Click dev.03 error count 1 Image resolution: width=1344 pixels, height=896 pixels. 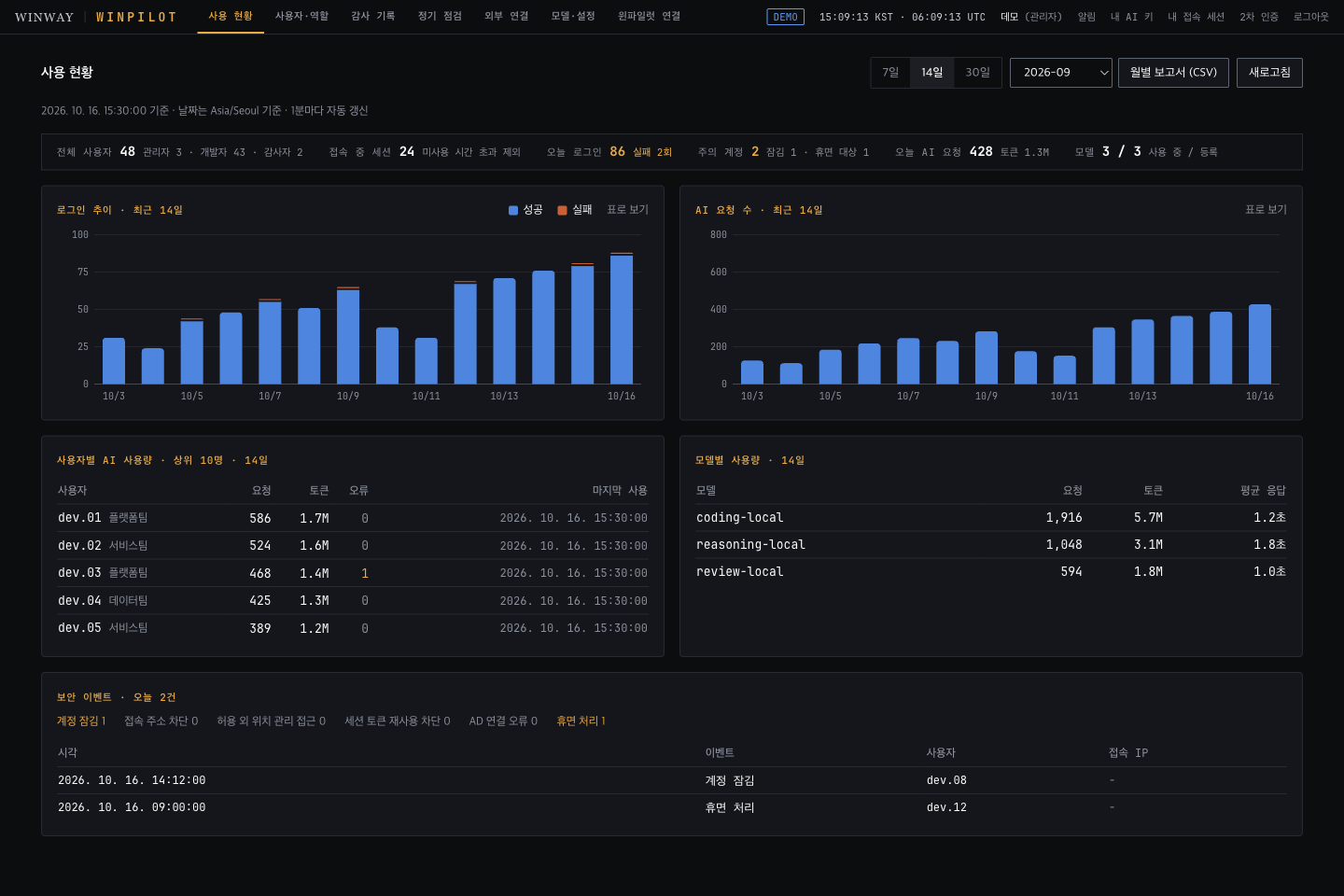365,573
